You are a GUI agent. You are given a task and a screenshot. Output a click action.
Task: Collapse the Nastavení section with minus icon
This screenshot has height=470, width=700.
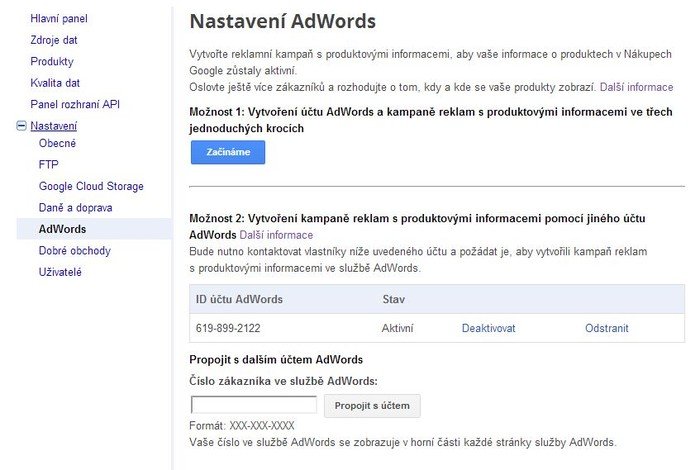21,126
